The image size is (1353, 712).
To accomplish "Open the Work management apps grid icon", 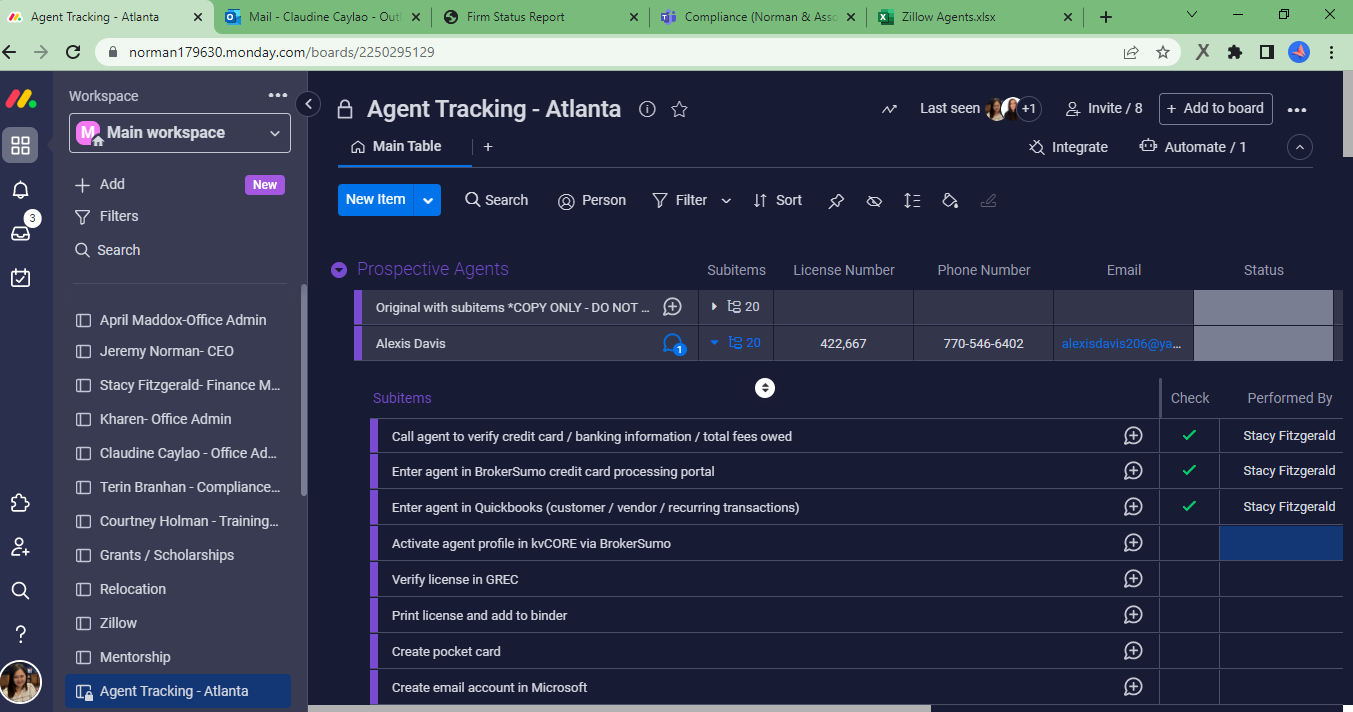I will (x=20, y=145).
